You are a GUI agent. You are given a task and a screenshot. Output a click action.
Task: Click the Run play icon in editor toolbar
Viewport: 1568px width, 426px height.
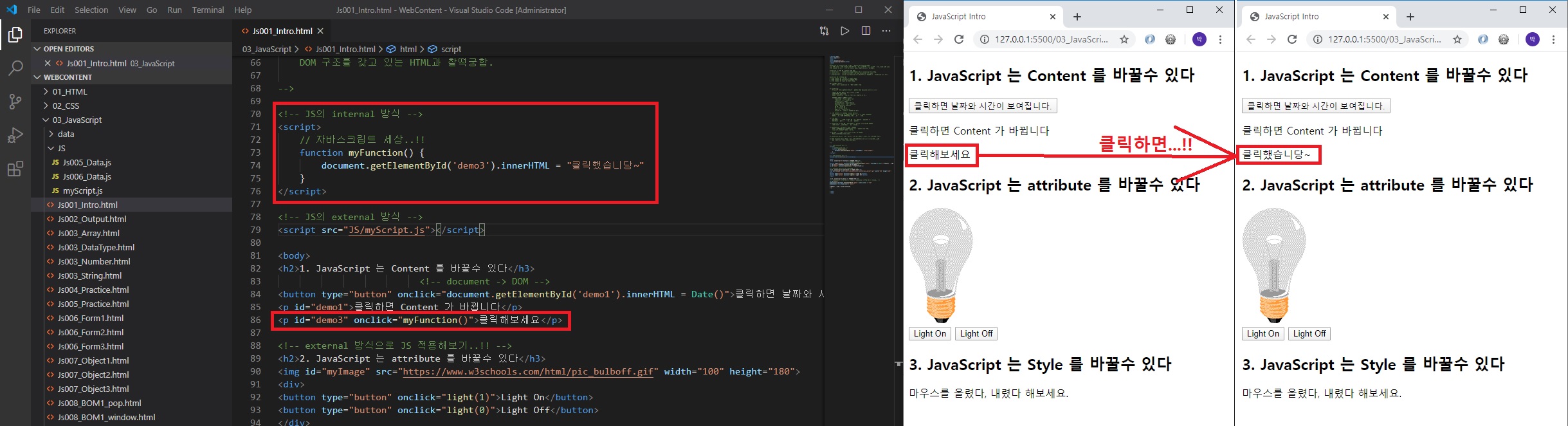845,31
